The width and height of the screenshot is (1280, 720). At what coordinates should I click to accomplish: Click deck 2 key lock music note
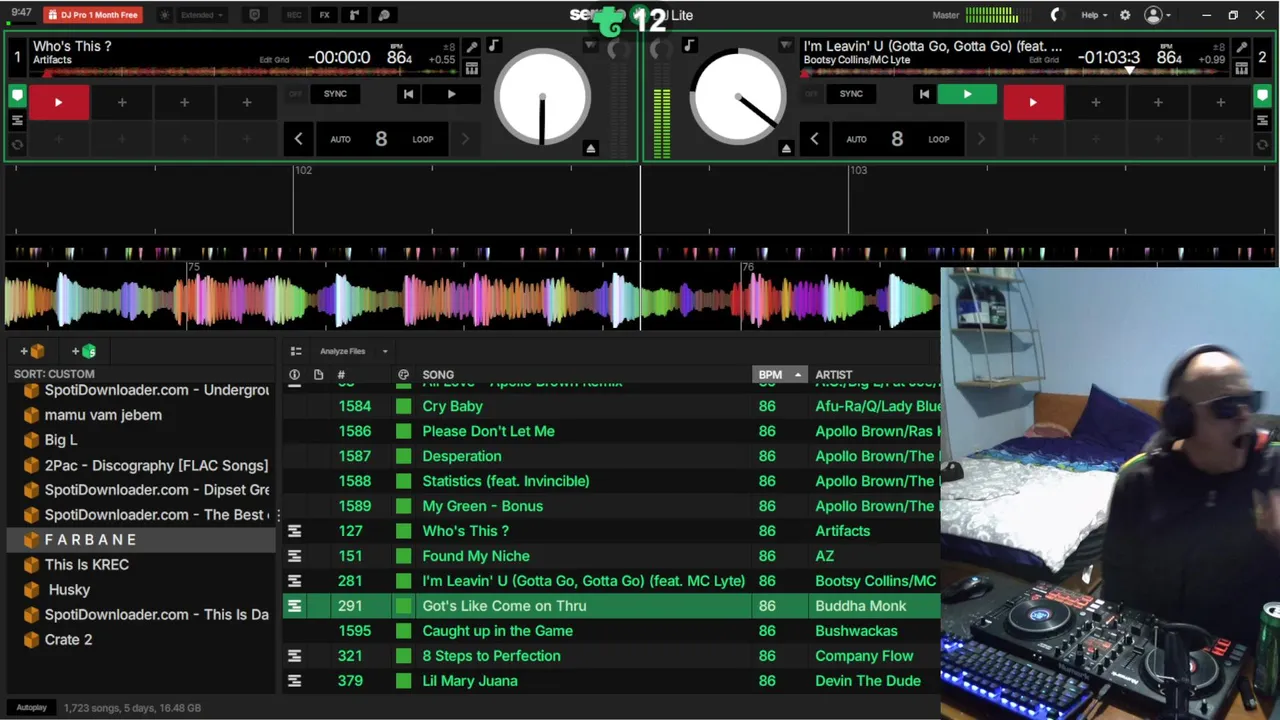coord(689,46)
